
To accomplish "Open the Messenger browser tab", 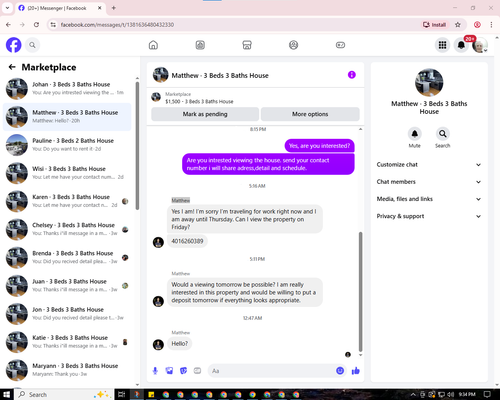I will [x=60, y=8].
